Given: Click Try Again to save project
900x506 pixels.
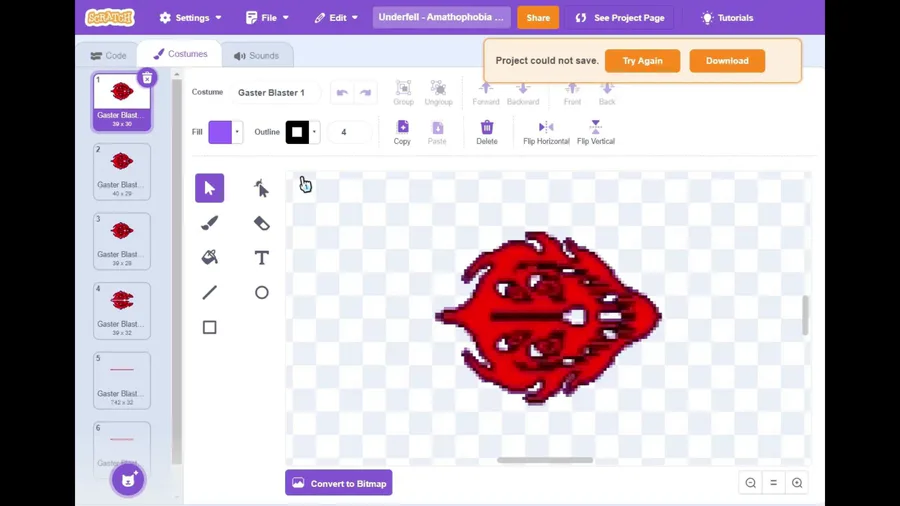Looking at the screenshot, I should 642,61.
